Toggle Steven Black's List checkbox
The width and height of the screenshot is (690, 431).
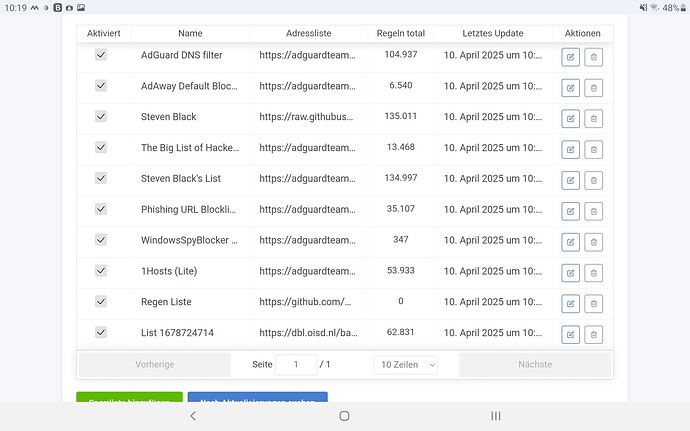coord(101,178)
